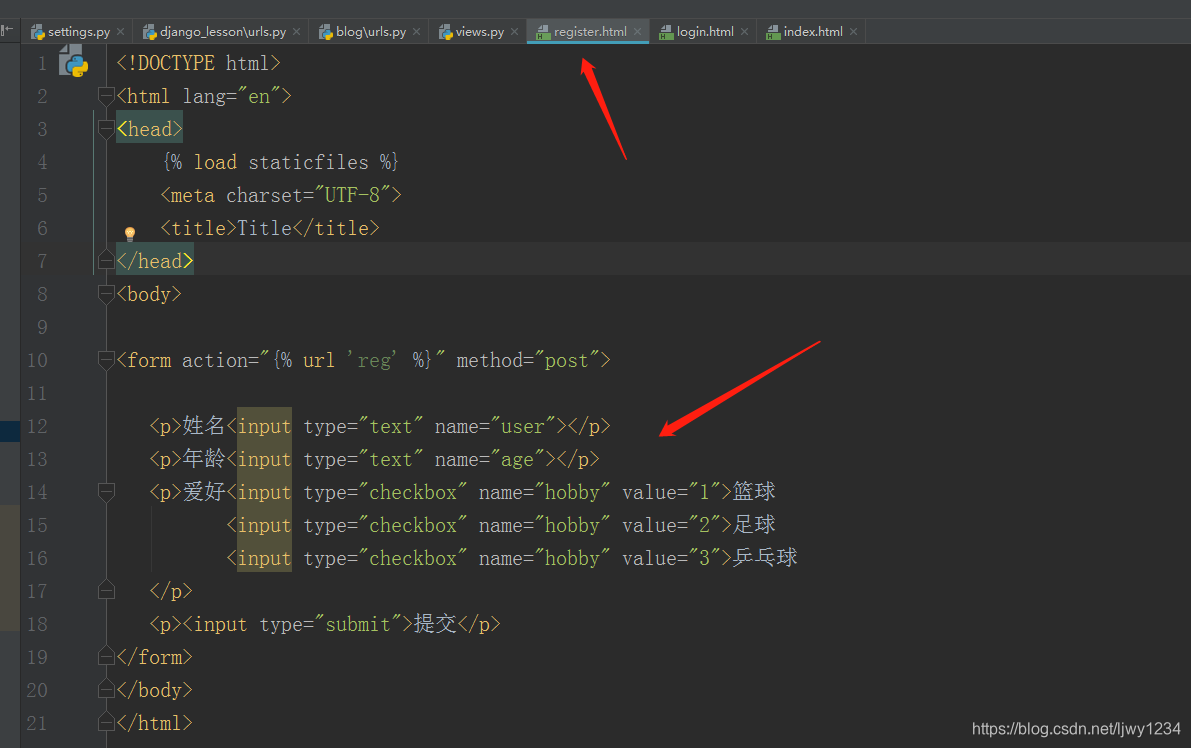Click the hide tool window icon at top left
Viewport: 1191px width, 748px height.
[8, 30]
